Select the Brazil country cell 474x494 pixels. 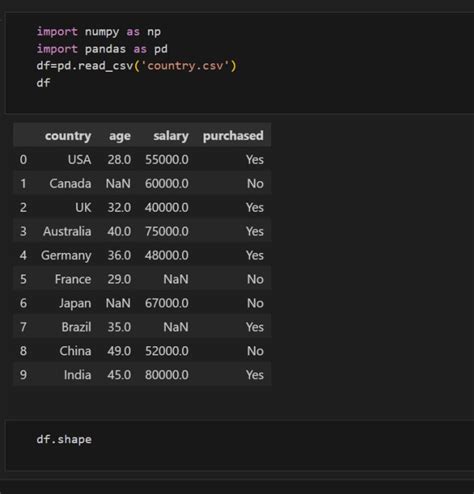[76, 327]
